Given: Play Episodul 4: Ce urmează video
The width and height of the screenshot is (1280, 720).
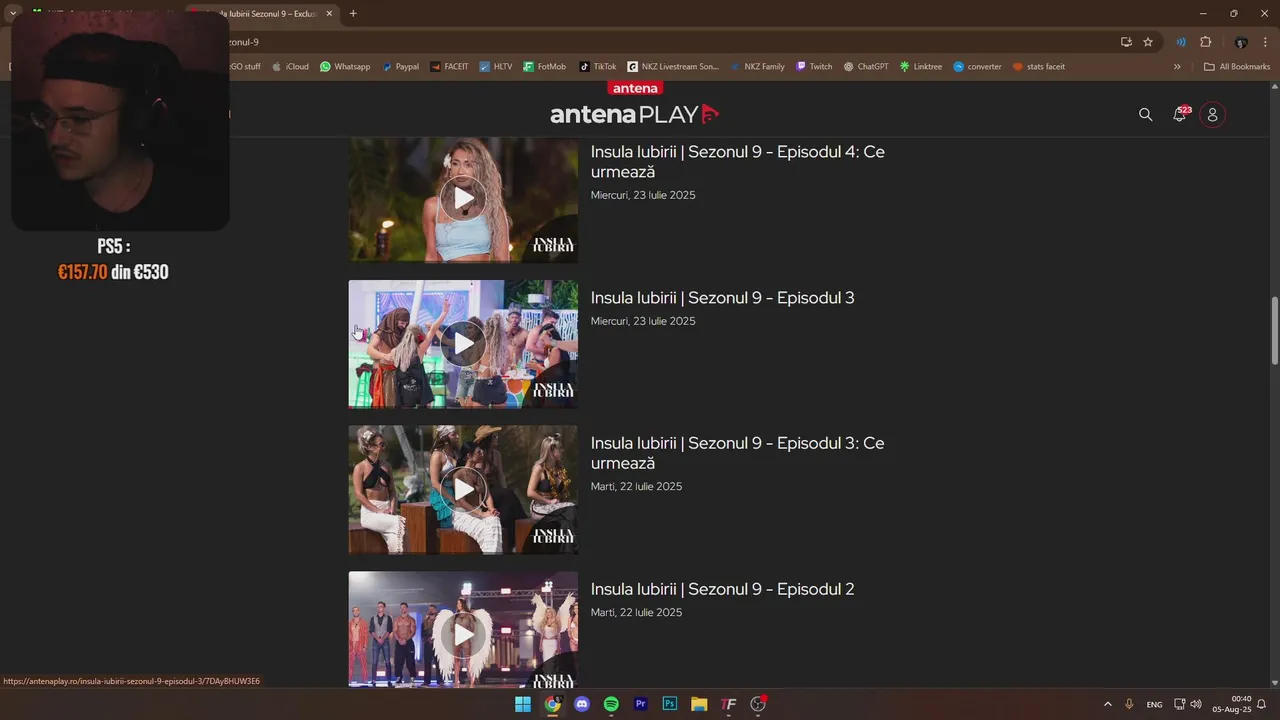Looking at the screenshot, I should [463, 198].
